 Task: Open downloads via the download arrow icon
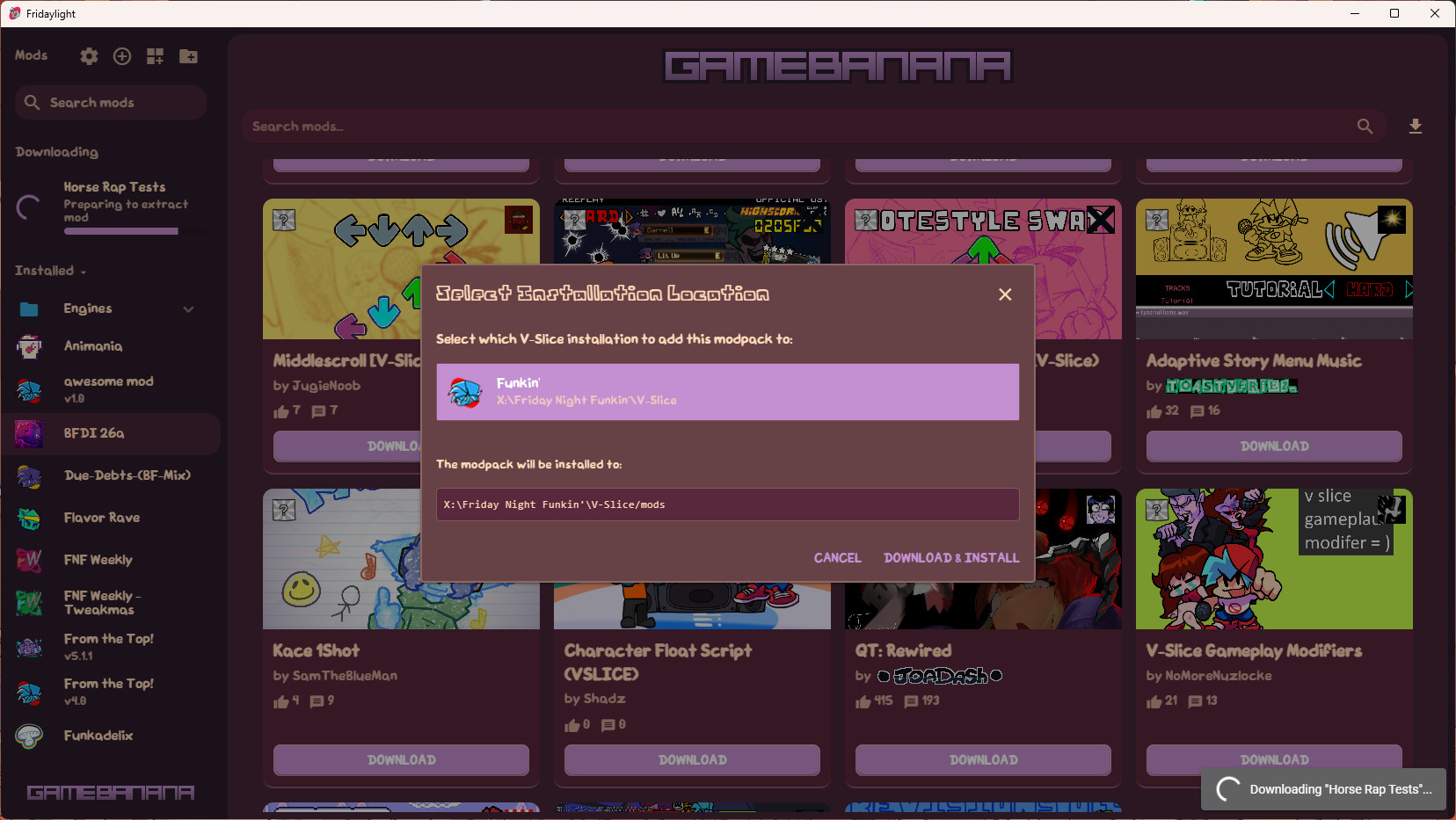point(1415,126)
